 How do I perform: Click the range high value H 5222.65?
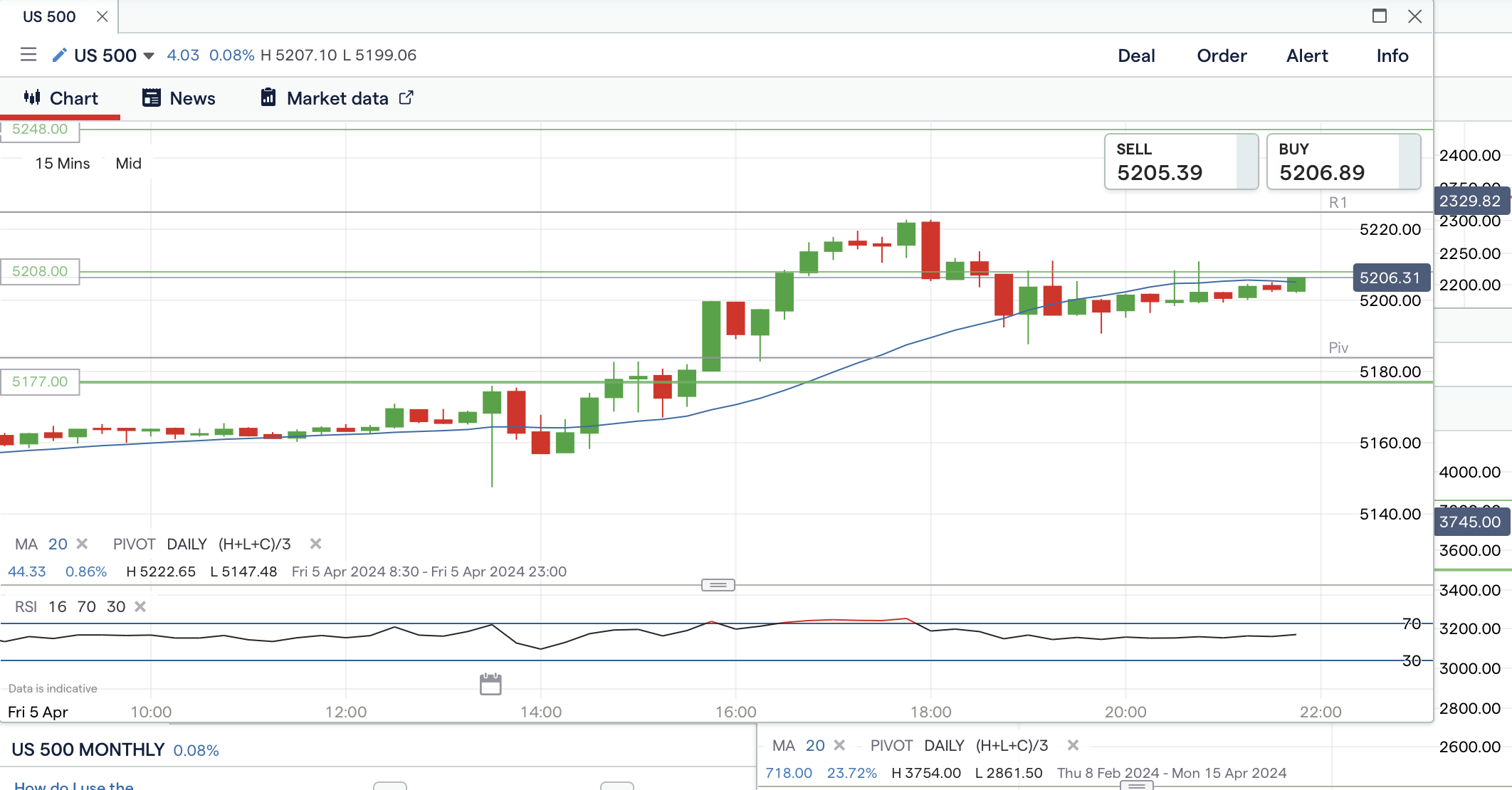(161, 572)
